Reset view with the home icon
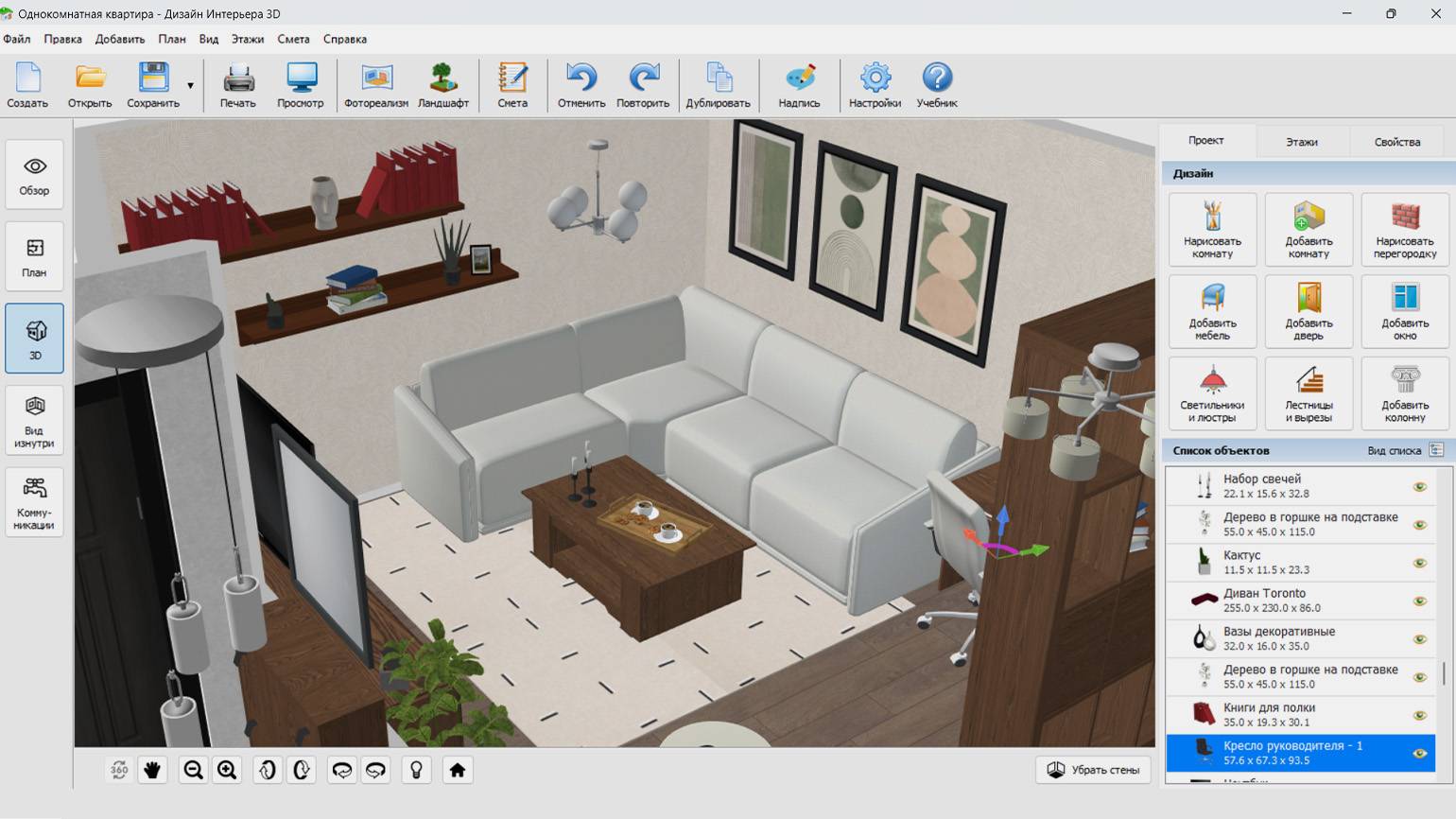Viewport: 1456px width, 819px height. 458,770
